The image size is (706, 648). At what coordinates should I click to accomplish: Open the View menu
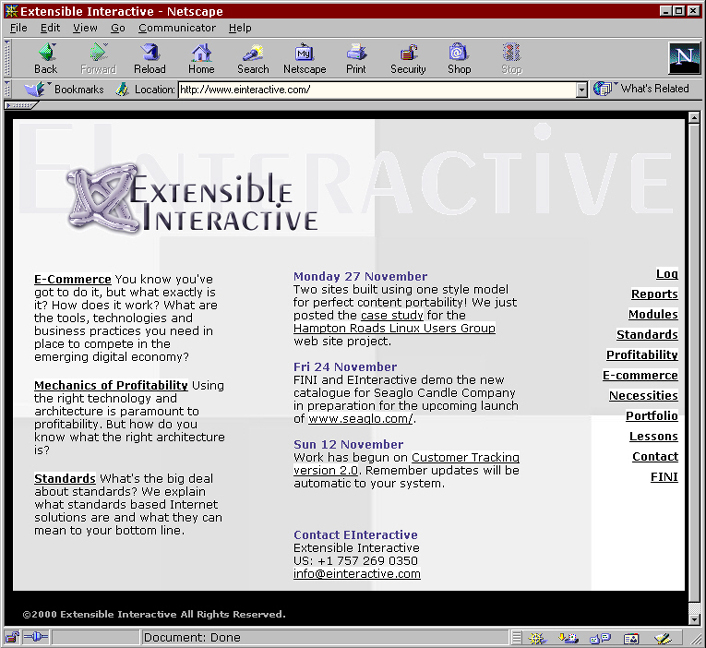click(x=85, y=28)
